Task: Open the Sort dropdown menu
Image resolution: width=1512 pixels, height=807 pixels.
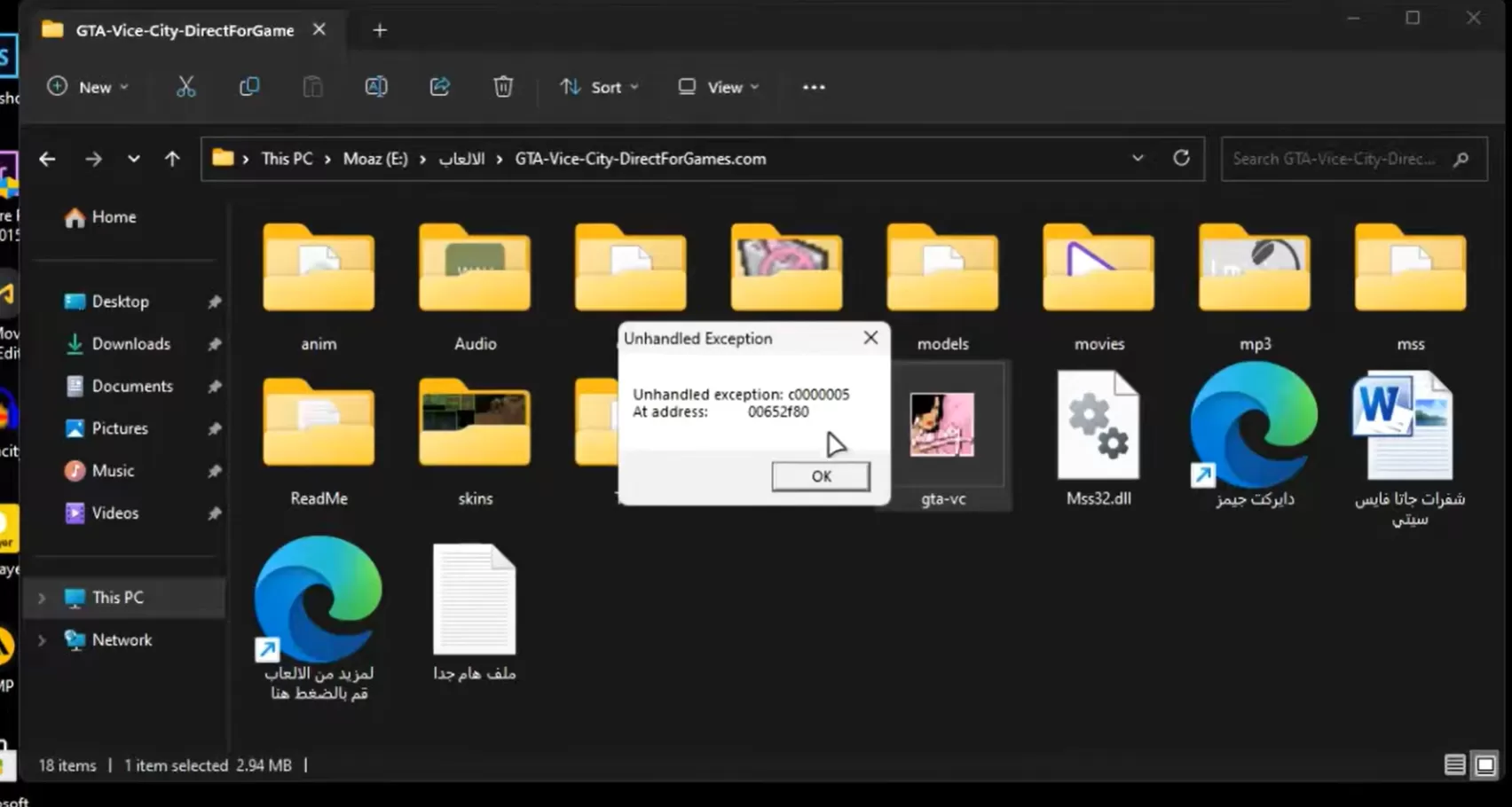Action: (x=599, y=87)
